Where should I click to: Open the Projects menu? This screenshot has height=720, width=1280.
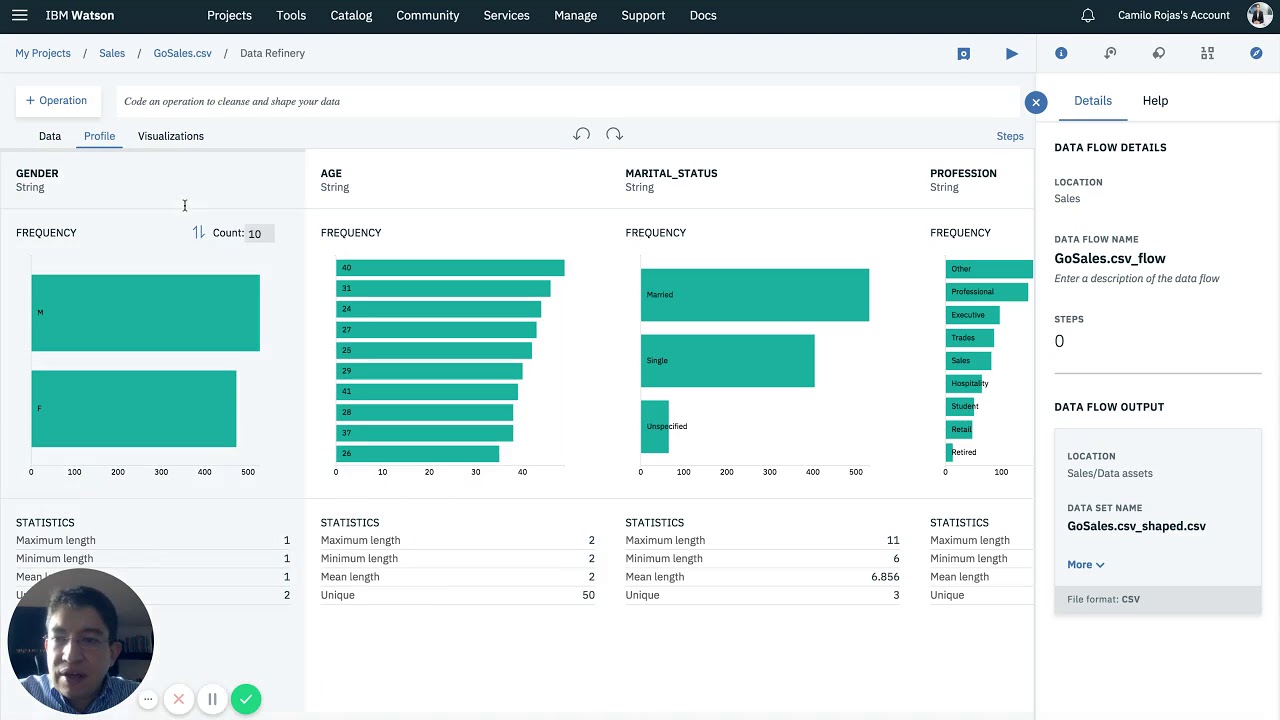click(229, 15)
